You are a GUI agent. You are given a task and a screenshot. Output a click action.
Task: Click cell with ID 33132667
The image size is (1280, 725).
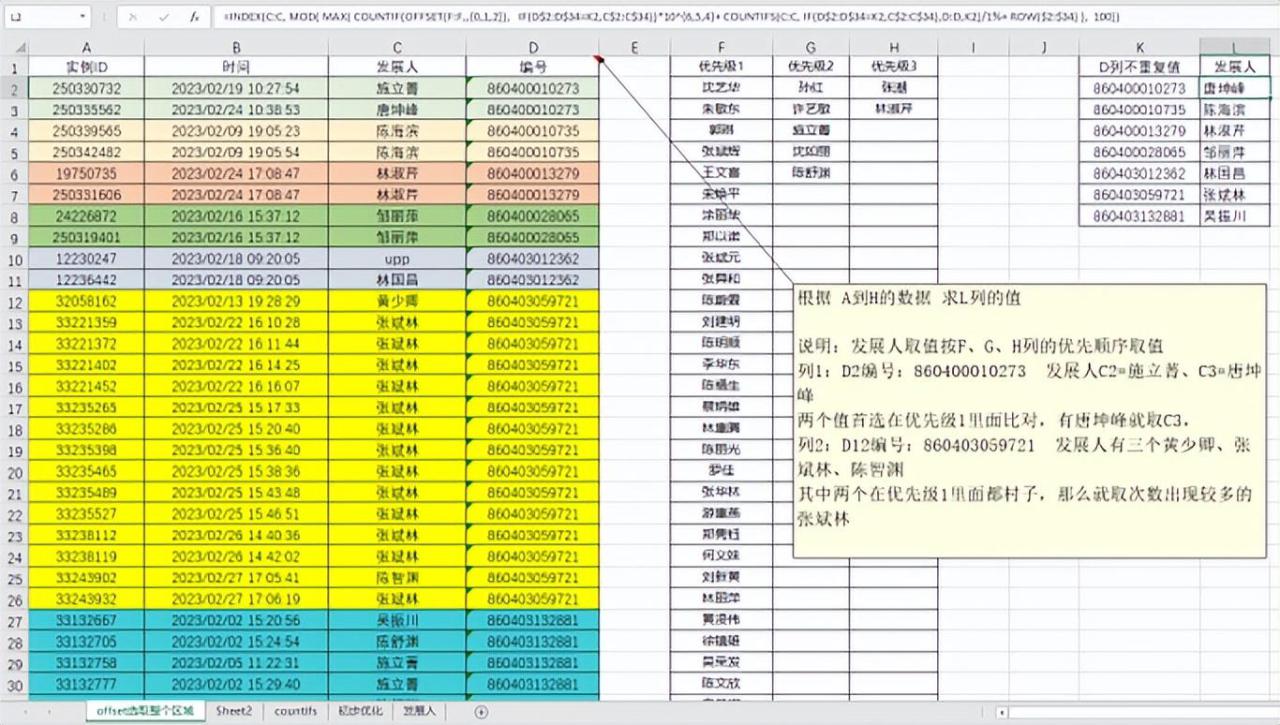[x=87, y=620]
